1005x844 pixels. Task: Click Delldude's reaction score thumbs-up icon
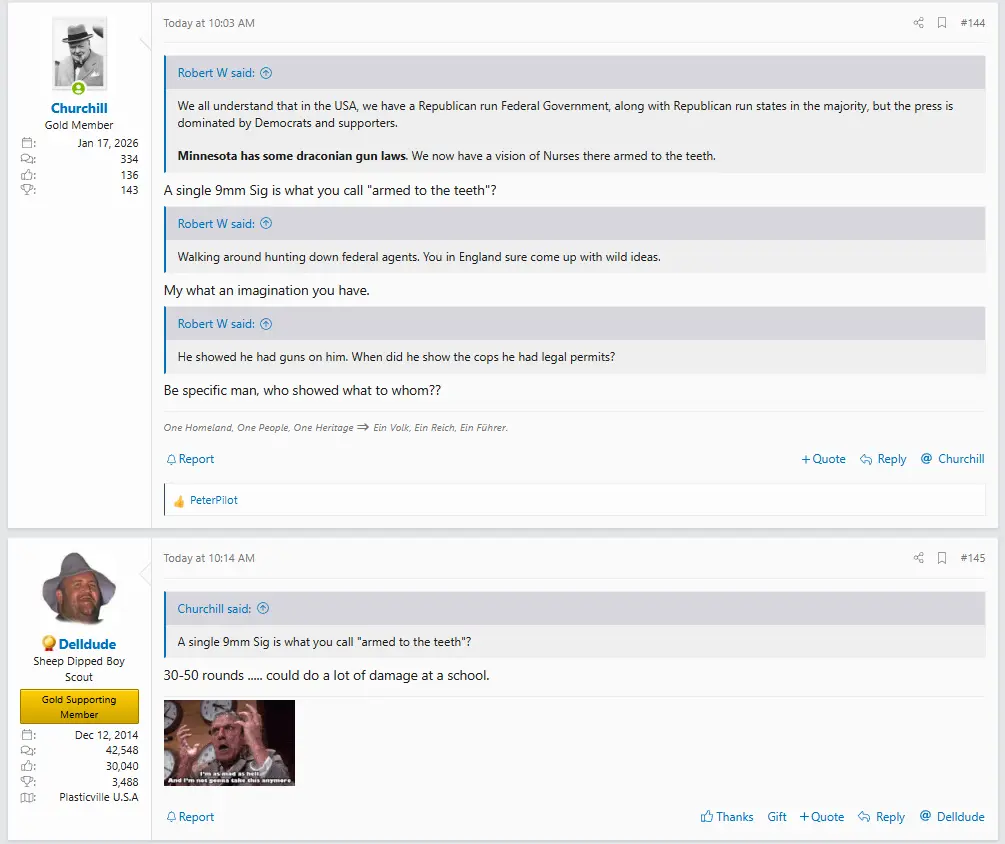28,766
